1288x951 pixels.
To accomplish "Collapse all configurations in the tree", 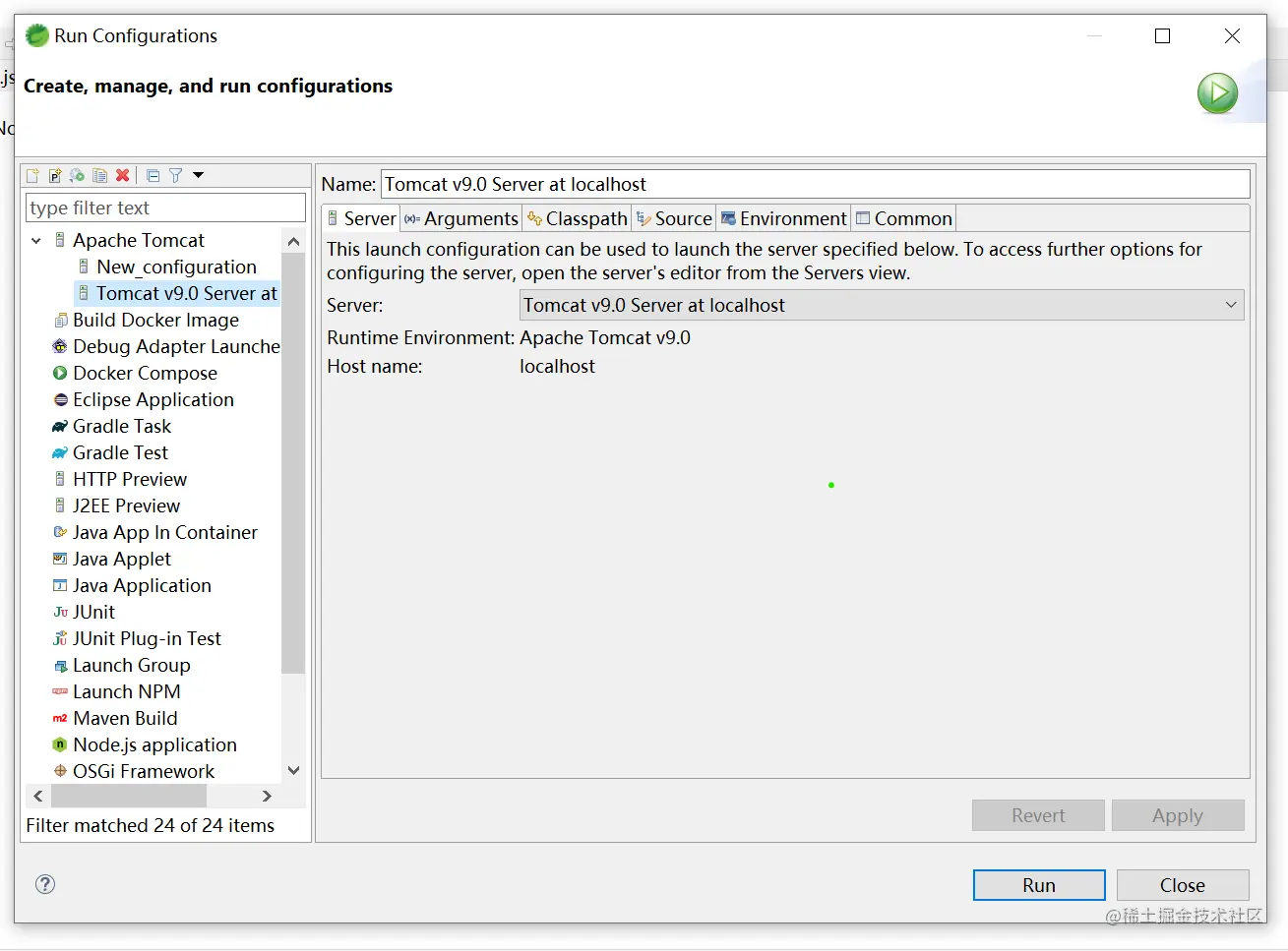I will [x=153, y=176].
